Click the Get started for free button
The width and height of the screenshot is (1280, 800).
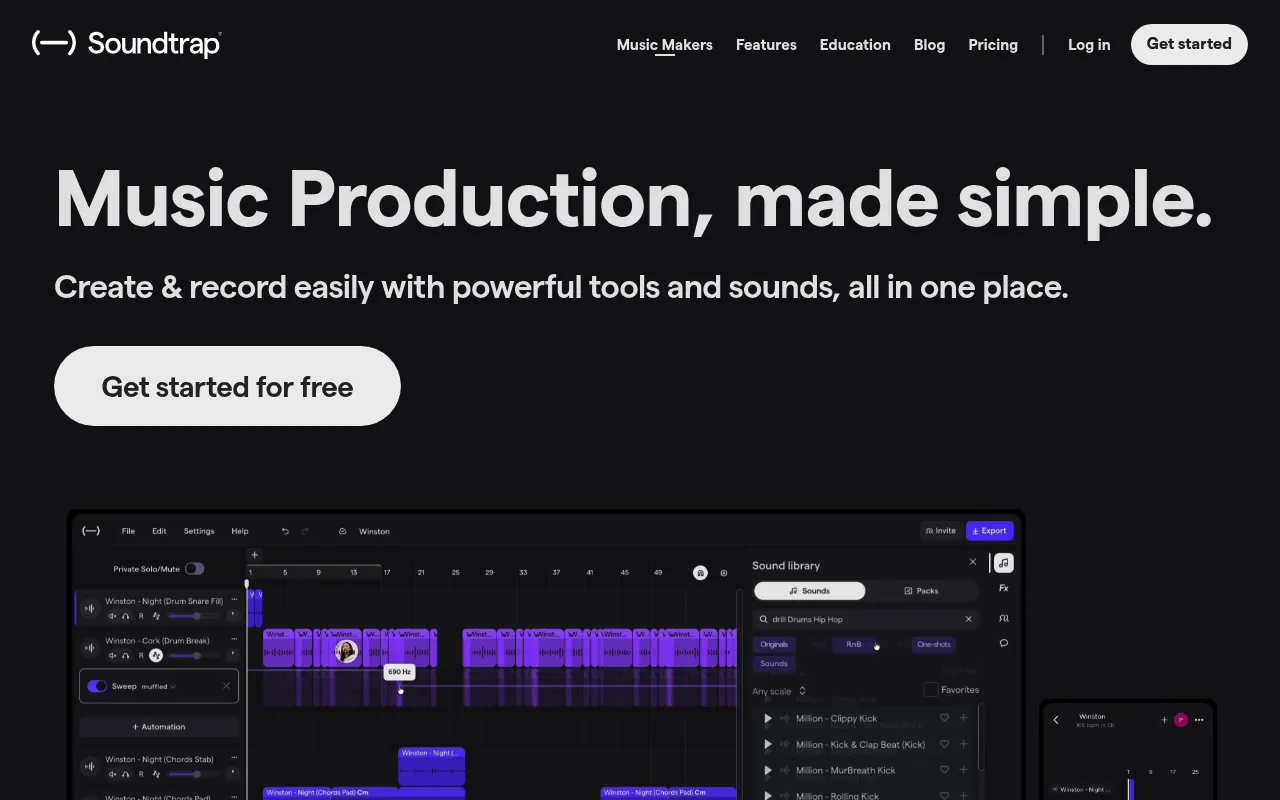[x=227, y=386]
